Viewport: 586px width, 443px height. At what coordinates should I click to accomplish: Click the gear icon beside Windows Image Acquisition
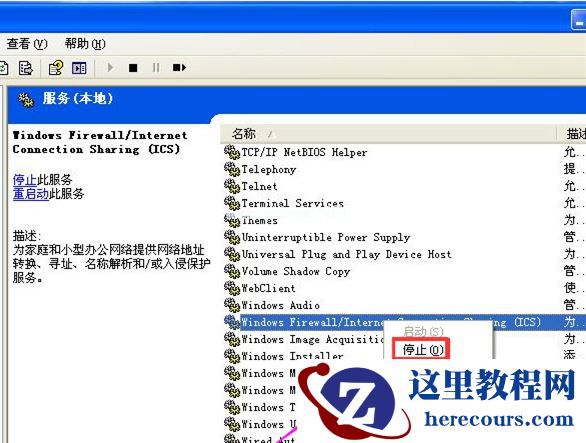[x=232, y=339]
